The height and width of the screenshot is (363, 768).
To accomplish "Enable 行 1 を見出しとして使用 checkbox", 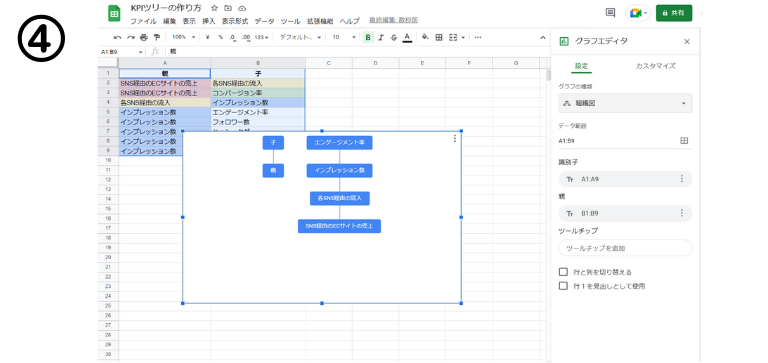I will 563,286.
